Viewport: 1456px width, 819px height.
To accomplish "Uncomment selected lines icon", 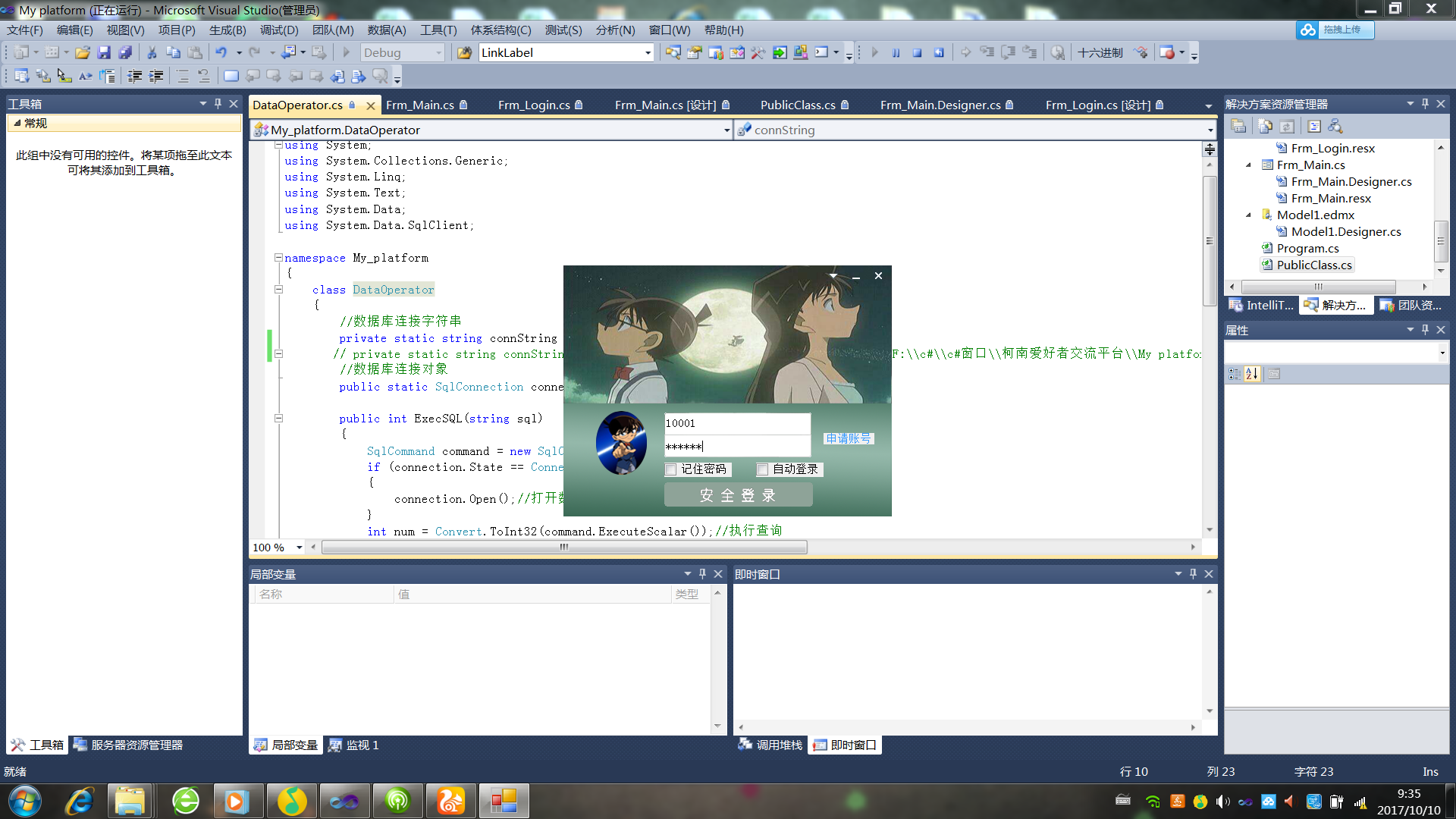I will pos(204,76).
